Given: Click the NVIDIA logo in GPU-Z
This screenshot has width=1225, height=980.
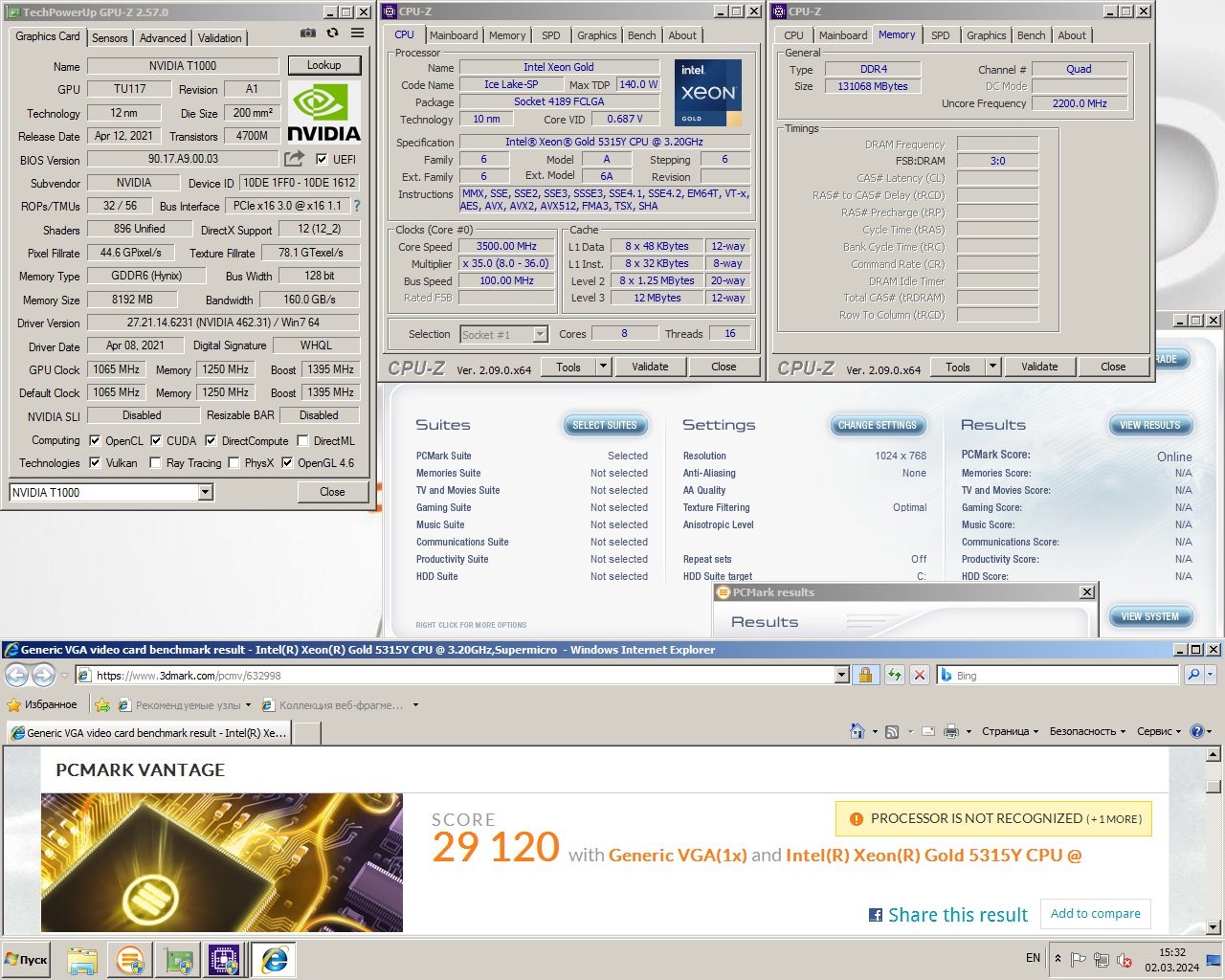Looking at the screenshot, I should 324,112.
